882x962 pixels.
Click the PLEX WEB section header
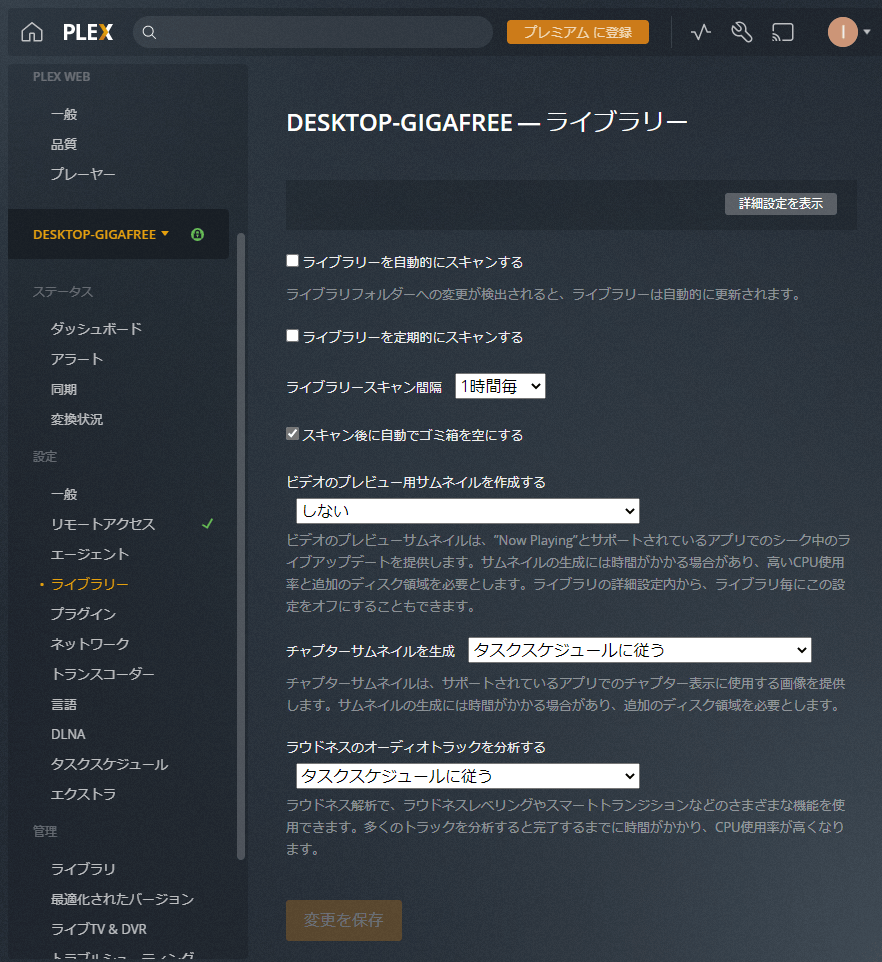(61, 77)
